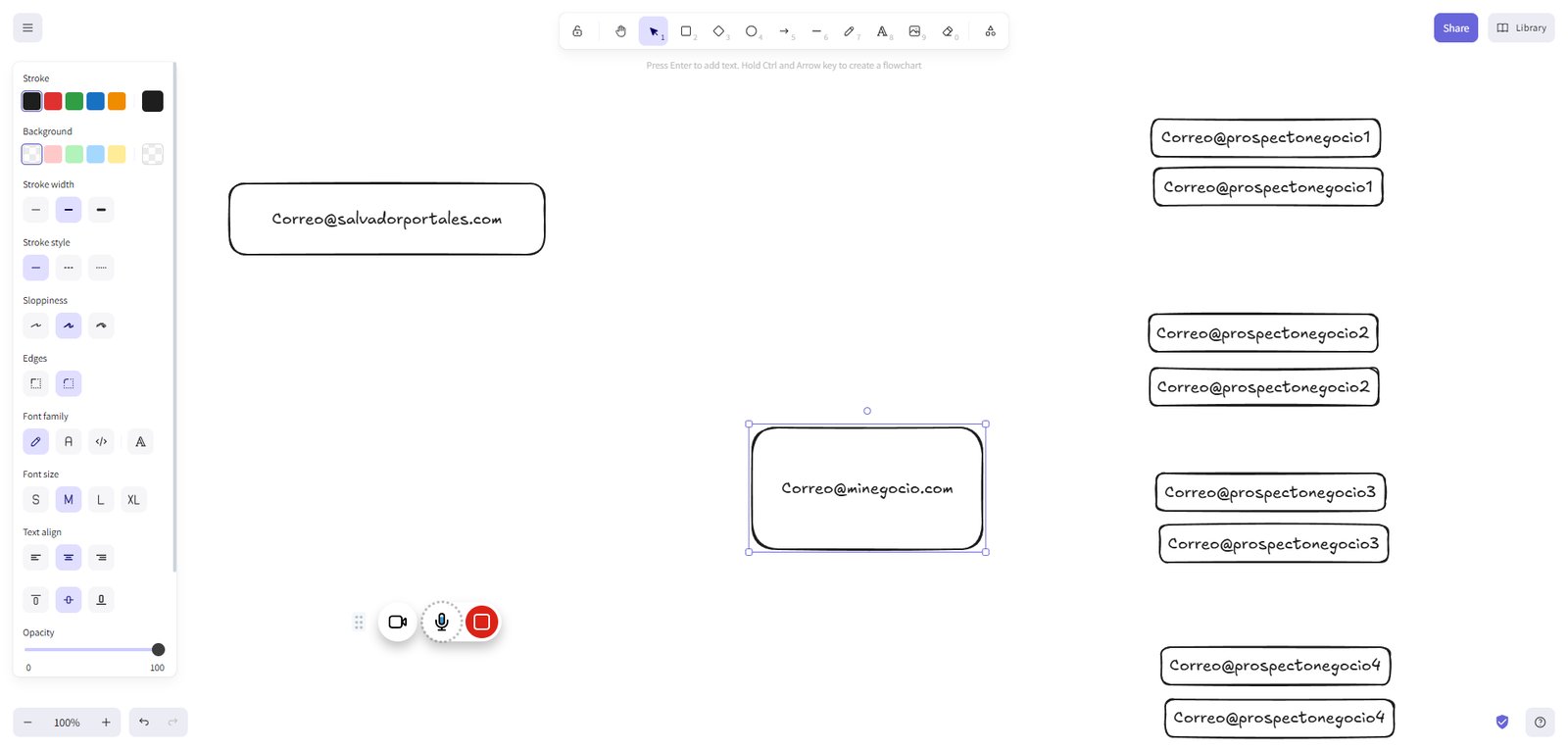
Task: Select the Draw pencil tool
Action: 850,31
